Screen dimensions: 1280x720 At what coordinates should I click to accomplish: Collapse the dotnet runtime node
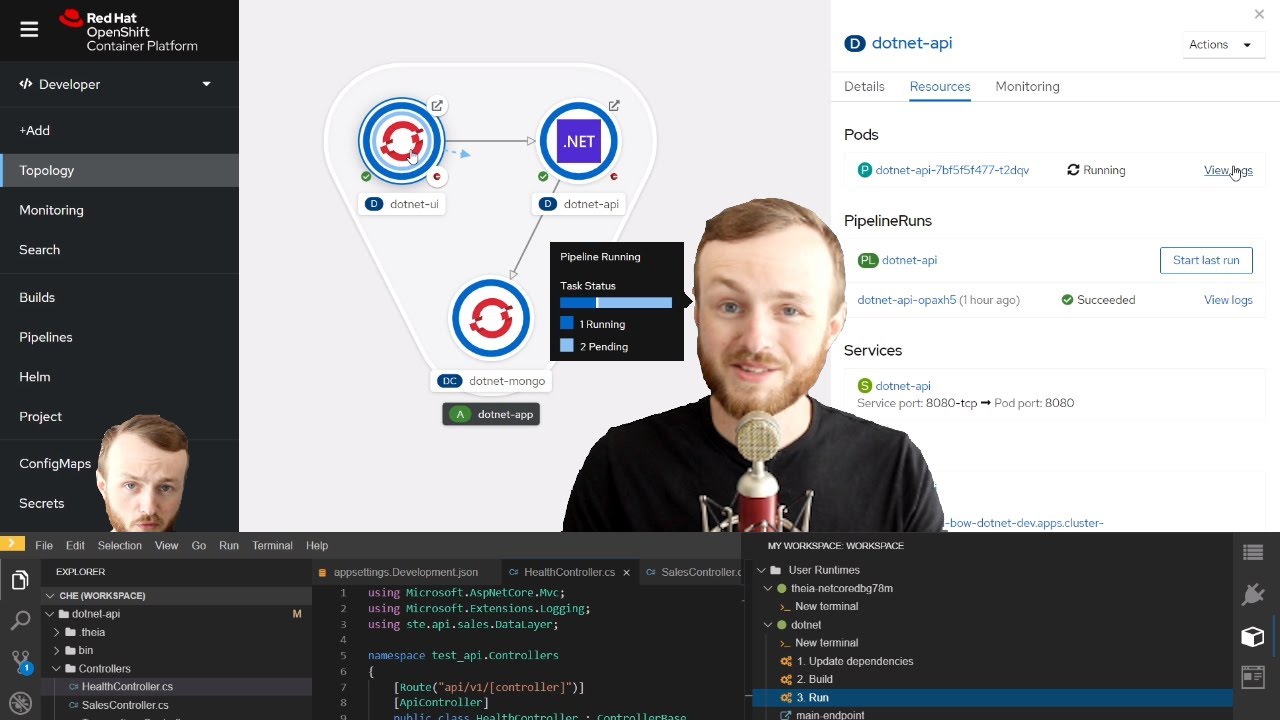click(x=768, y=625)
